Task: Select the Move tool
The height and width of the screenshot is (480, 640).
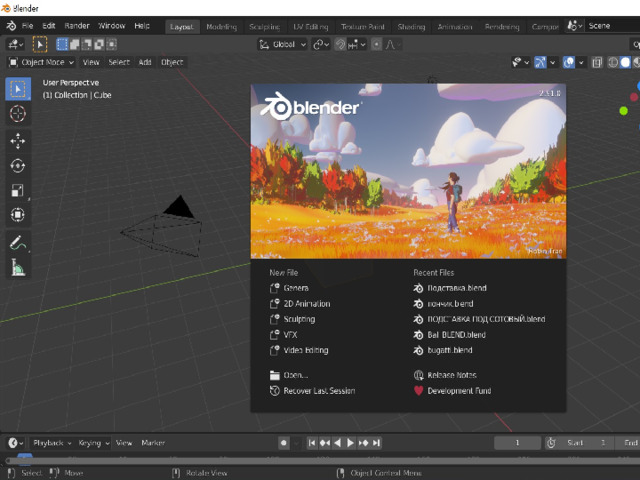Action: pos(18,141)
